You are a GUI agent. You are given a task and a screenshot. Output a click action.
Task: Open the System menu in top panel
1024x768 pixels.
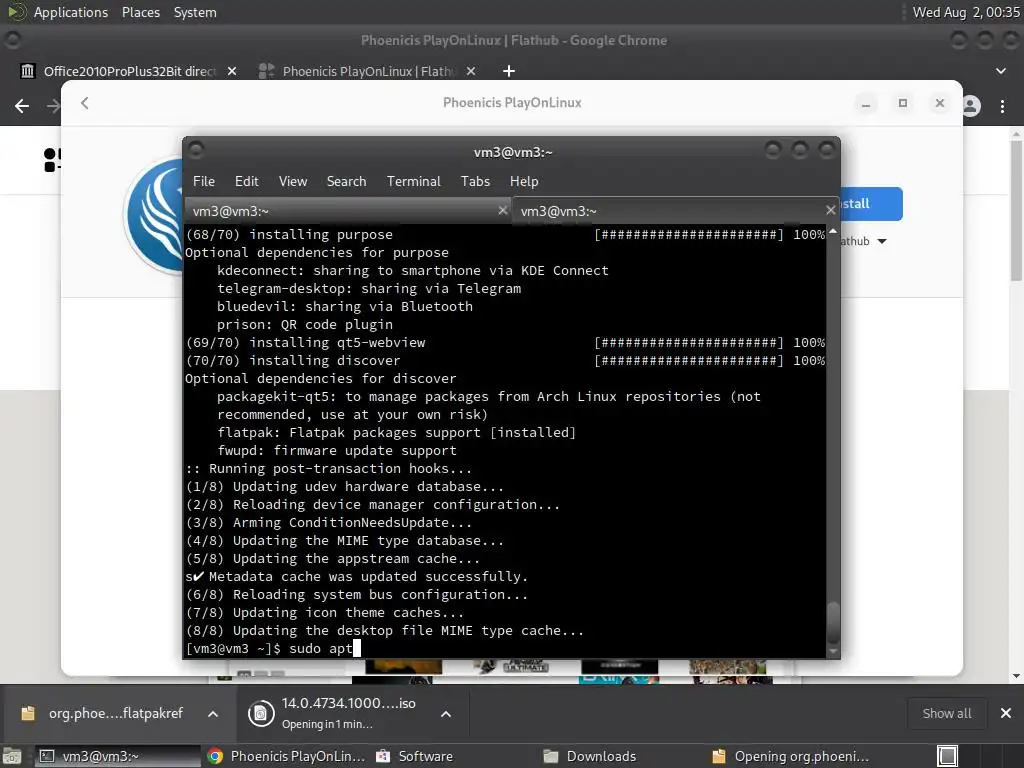pyautogui.click(x=195, y=12)
